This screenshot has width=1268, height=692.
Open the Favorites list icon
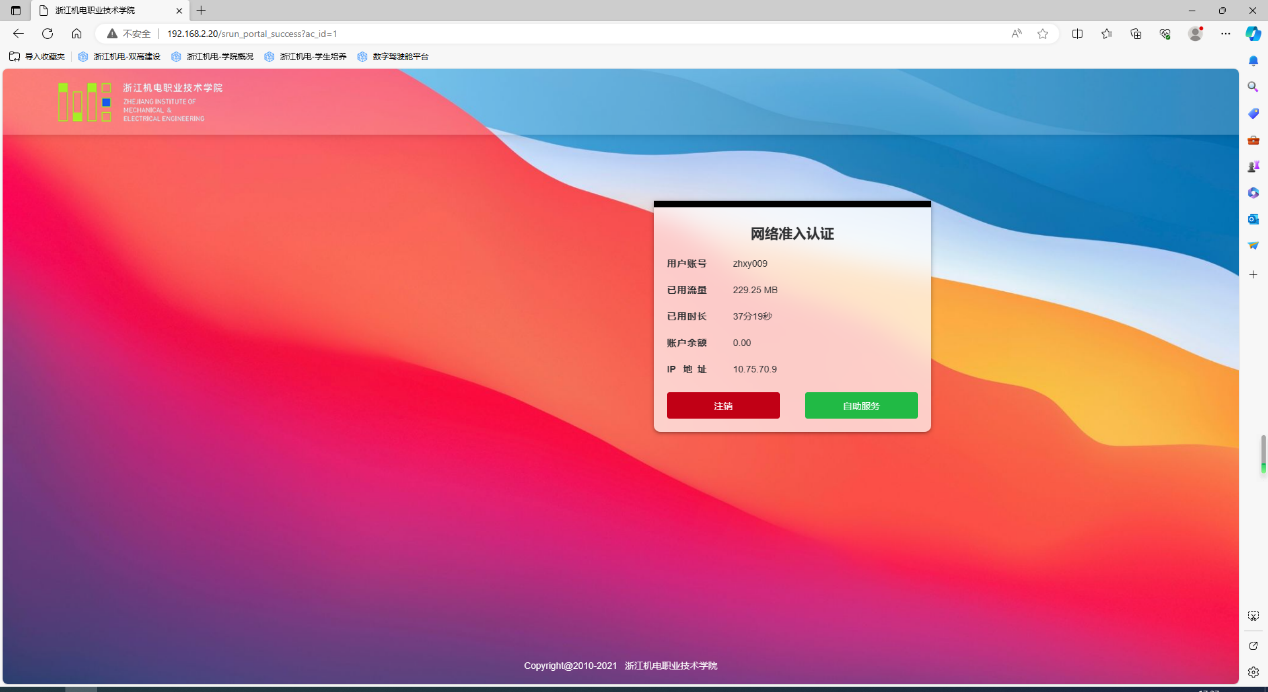pyautogui.click(x=1106, y=33)
